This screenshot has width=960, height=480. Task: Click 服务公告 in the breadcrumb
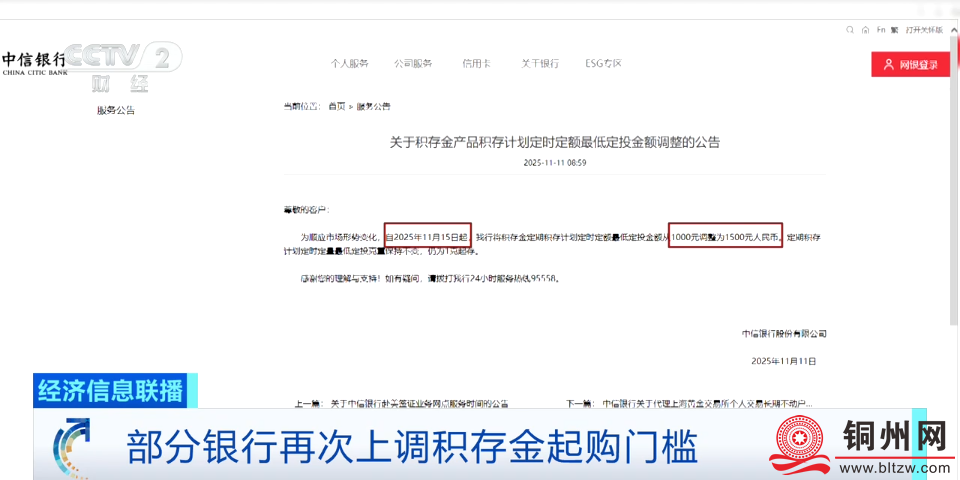pos(373,107)
